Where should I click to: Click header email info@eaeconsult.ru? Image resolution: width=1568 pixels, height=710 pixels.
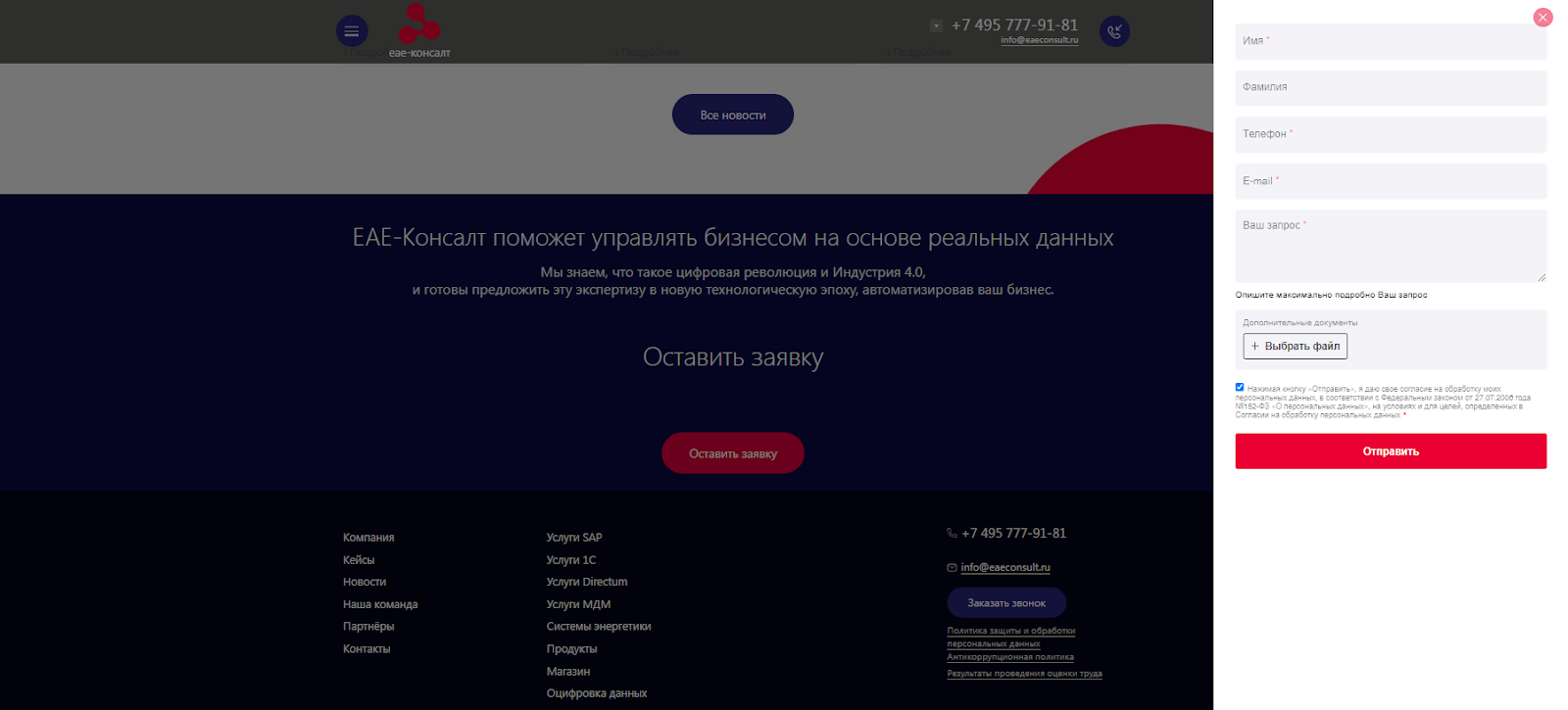pyautogui.click(x=1040, y=40)
